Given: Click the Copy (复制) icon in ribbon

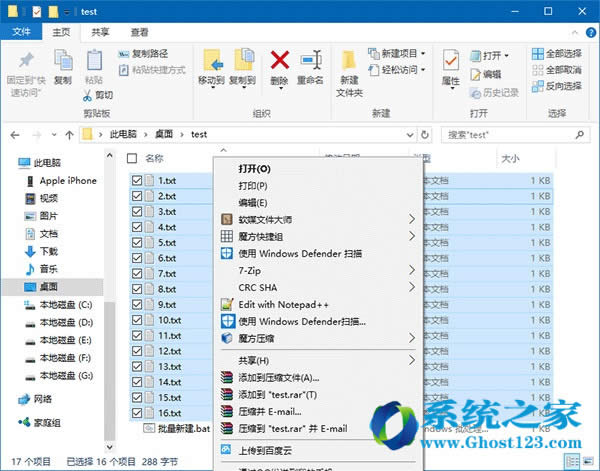Looking at the screenshot, I should pos(62,63).
